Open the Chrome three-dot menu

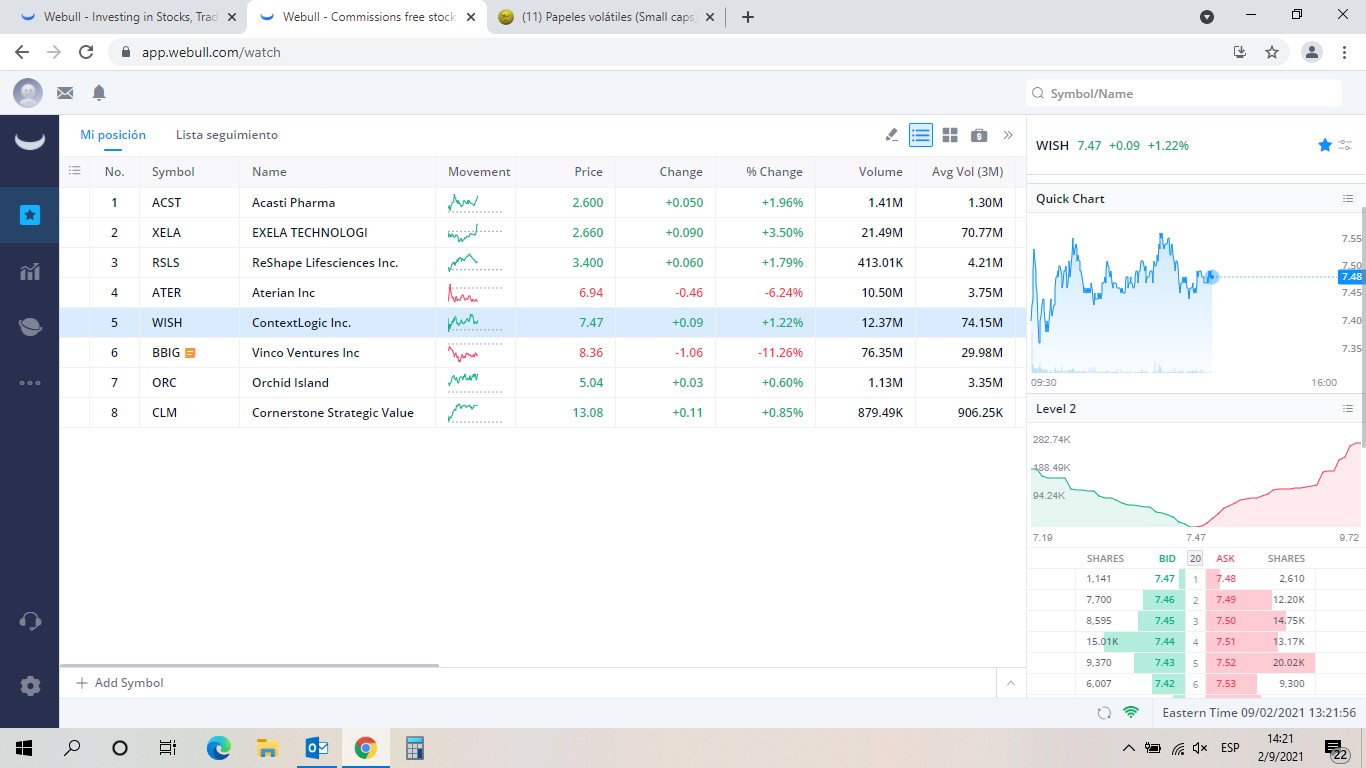[1346, 52]
